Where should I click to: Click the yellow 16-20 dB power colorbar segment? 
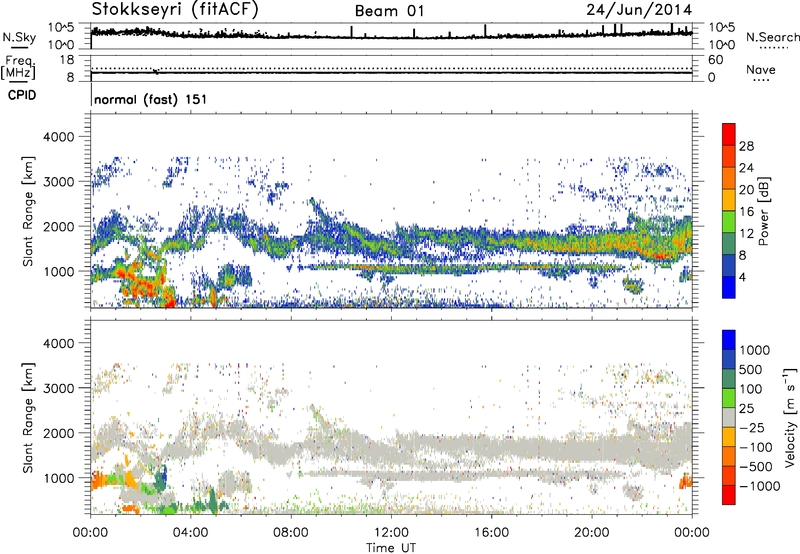(x=729, y=199)
